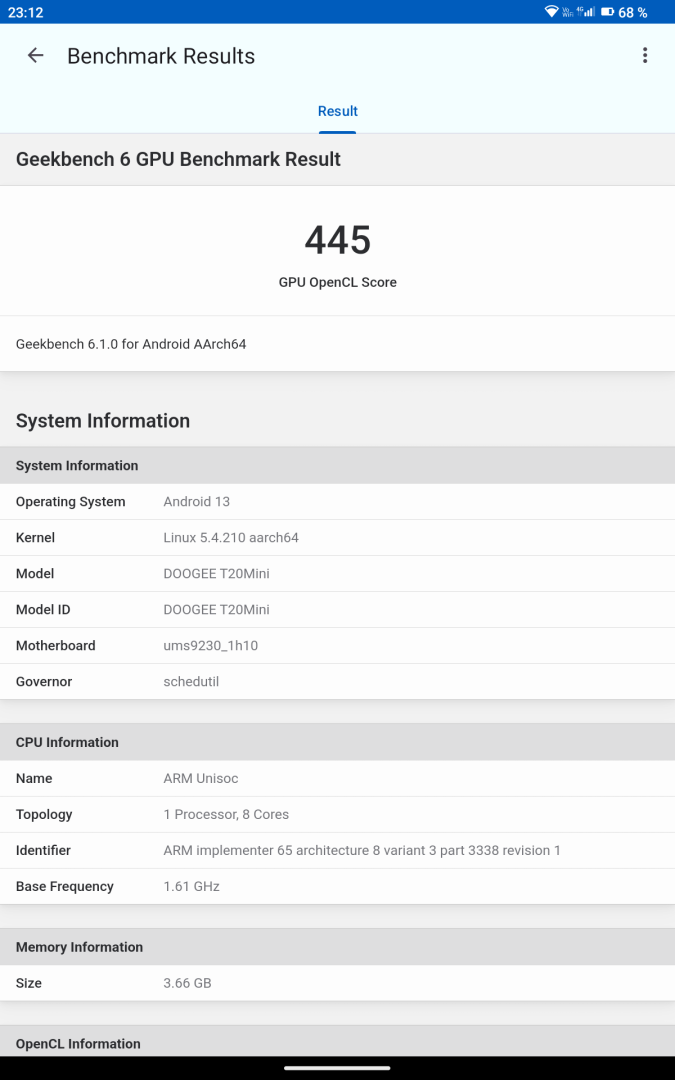Tap the 3.66 GB memory size value
Viewport: 675px width, 1080px height.
[x=187, y=983]
